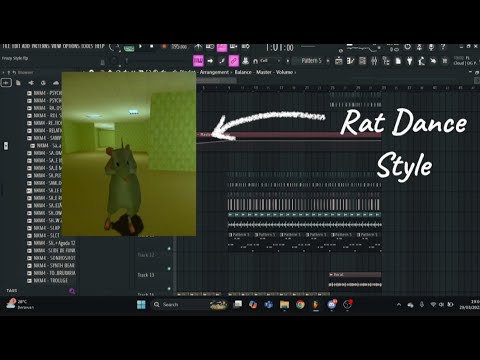
Task: Open the FILE menu
Action: 7,46
